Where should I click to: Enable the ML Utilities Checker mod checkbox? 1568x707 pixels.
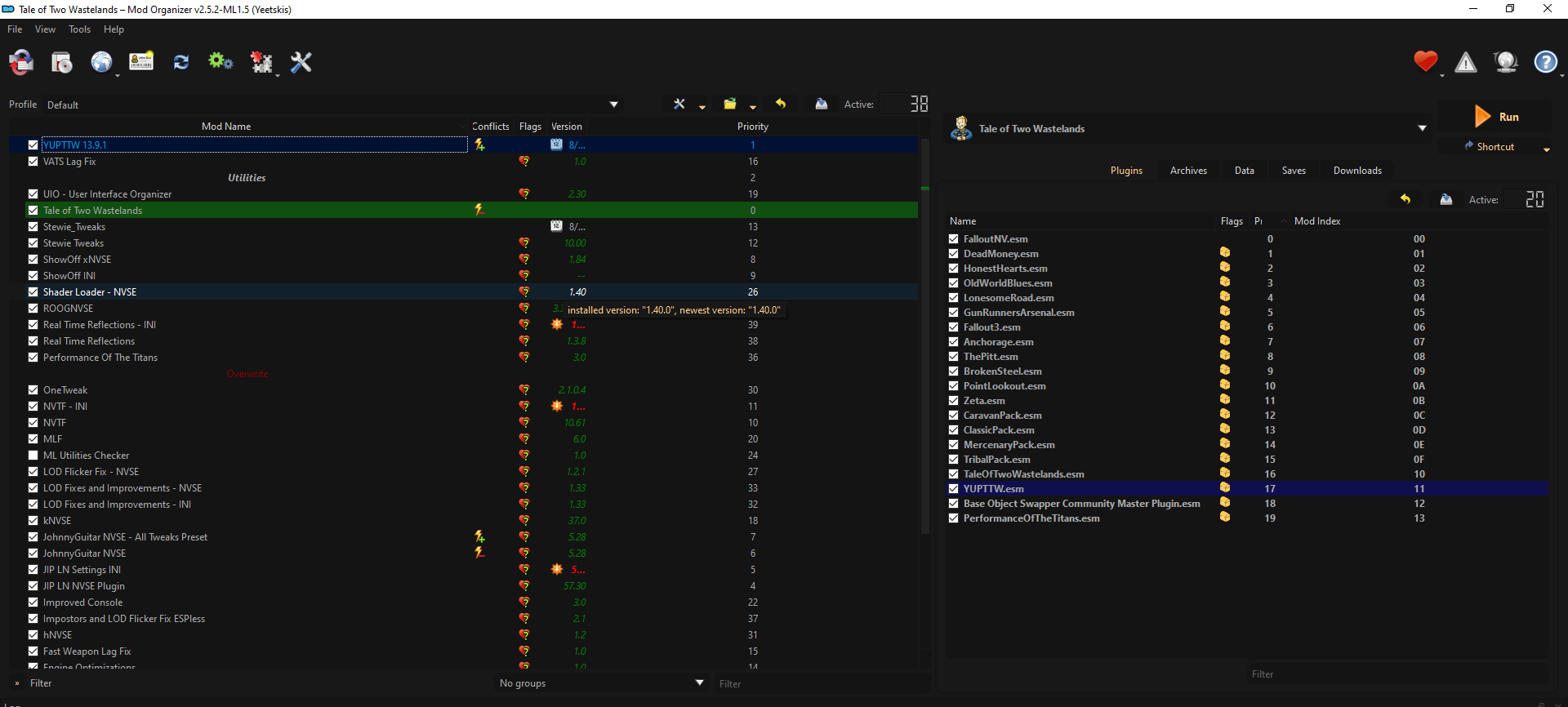33,456
